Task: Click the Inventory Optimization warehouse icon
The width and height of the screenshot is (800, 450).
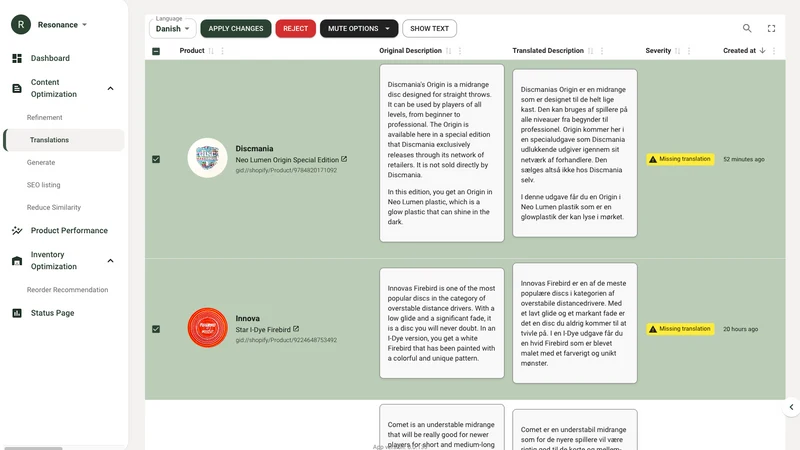Action: 17,261
